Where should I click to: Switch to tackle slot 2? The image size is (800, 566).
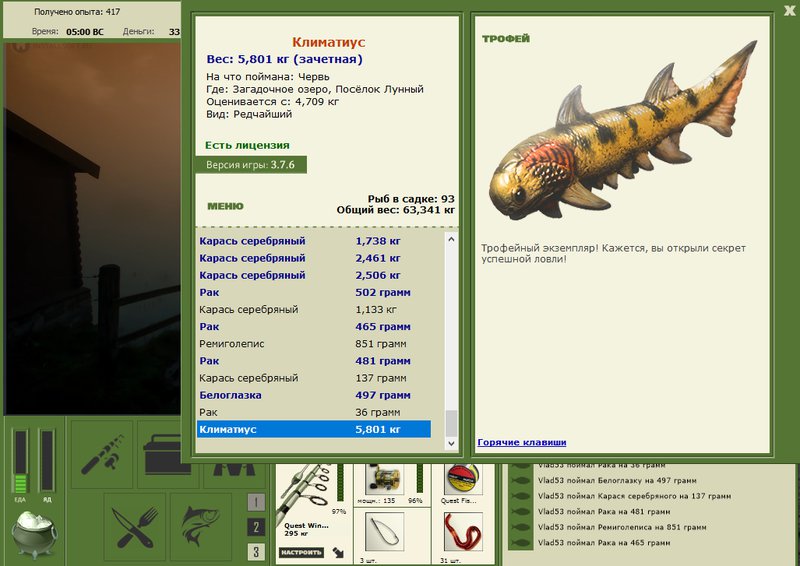click(256, 527)
